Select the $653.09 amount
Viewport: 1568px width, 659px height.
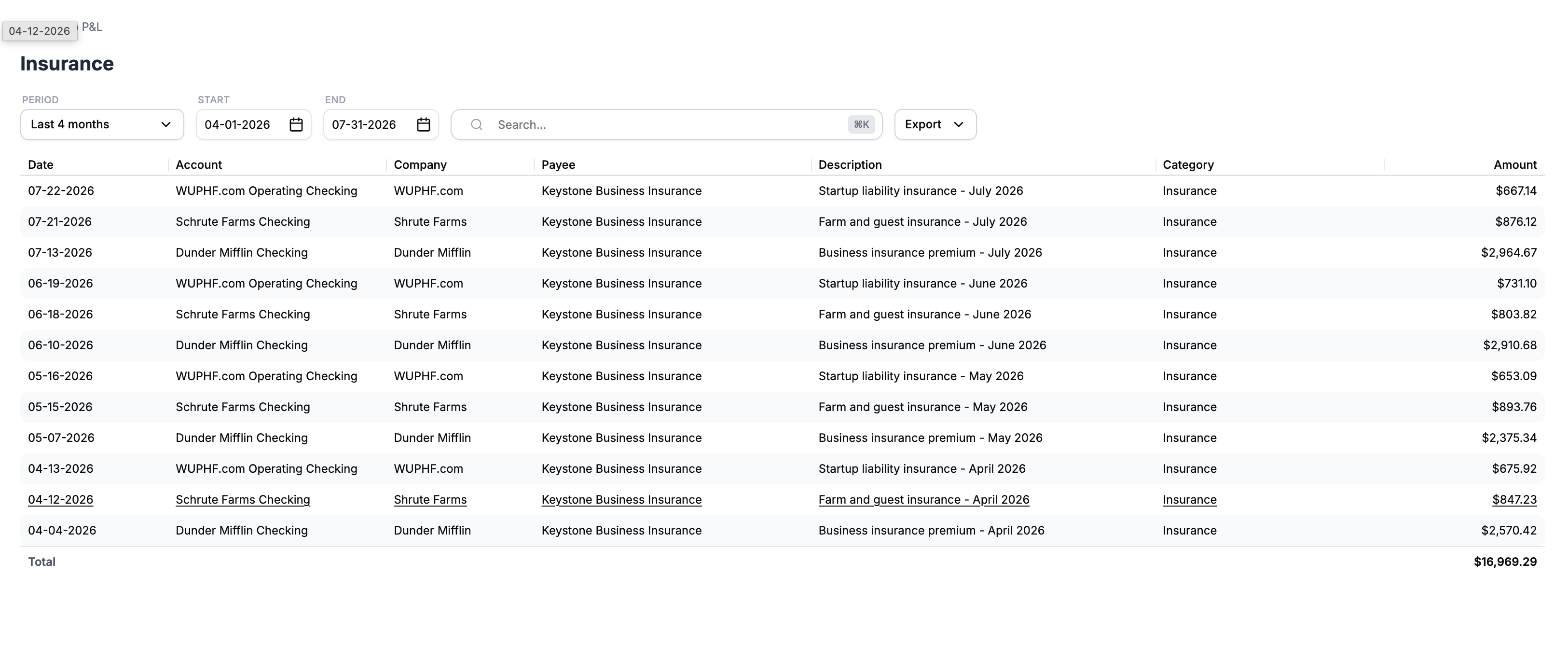pos(1514,376)
